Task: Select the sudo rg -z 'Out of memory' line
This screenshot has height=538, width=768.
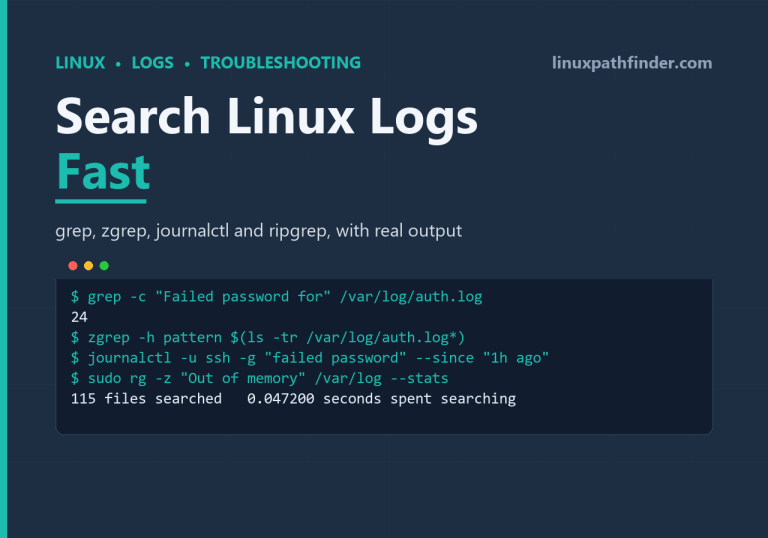Action: (x=260, y=378)
